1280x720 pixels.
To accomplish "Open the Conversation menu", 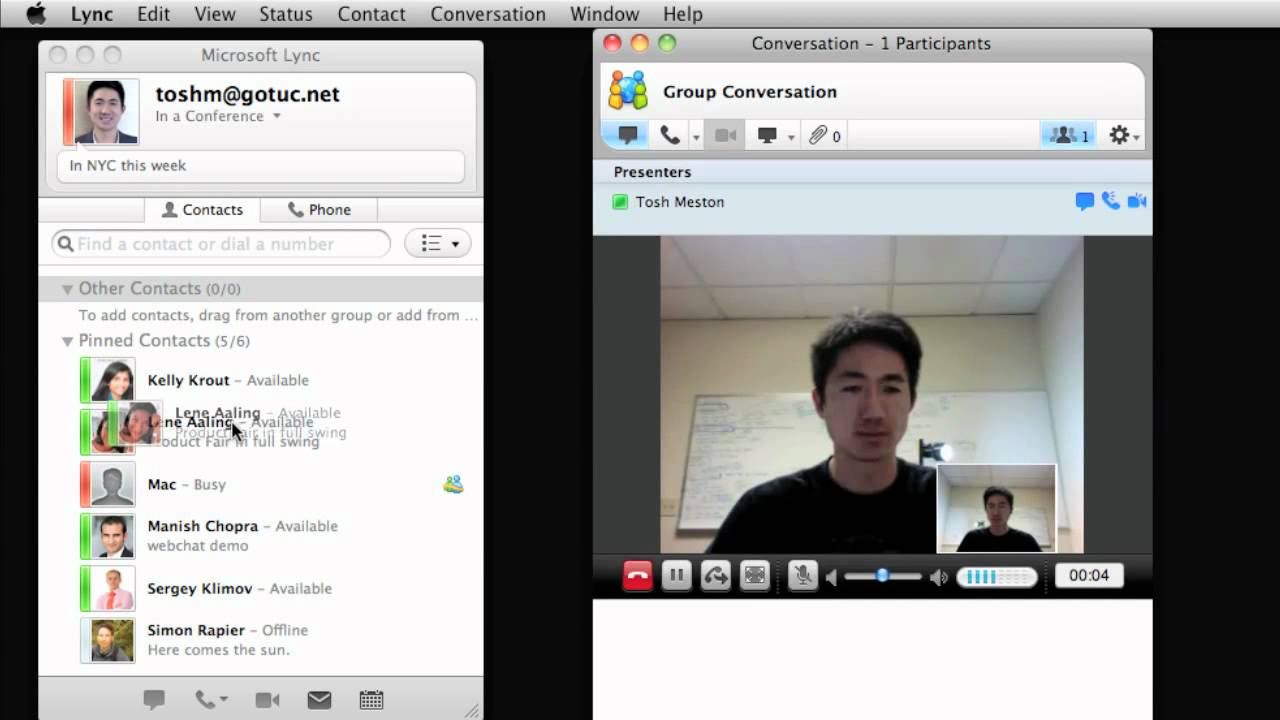I will click(x=488, y=14).
